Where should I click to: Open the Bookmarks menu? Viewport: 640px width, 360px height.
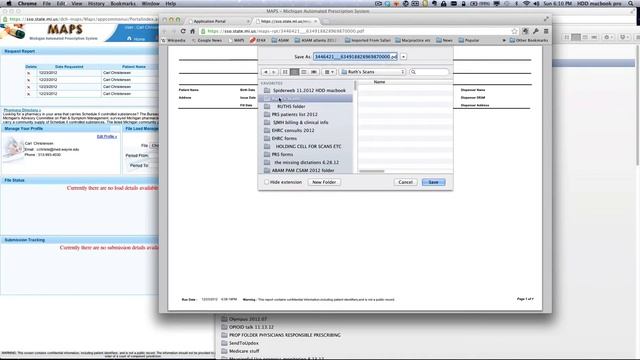click(x=123, y=3)
